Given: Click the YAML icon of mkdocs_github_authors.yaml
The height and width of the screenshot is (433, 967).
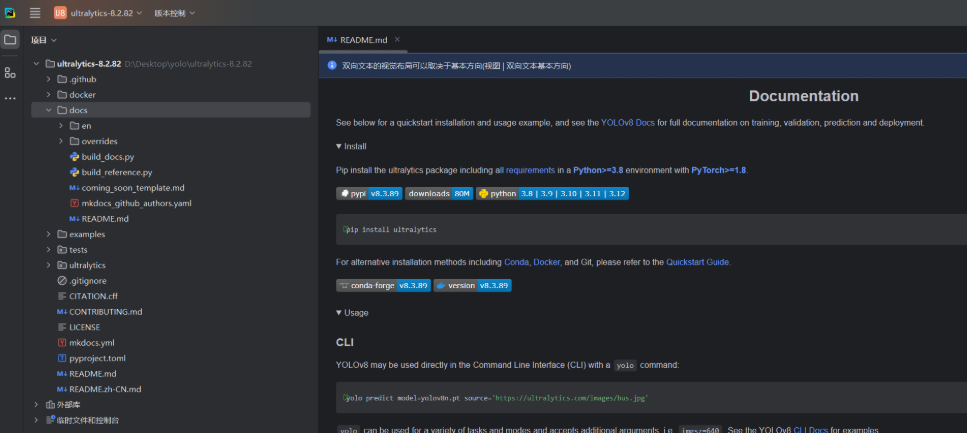Looking at the screenshot, I should pos(74,203).
